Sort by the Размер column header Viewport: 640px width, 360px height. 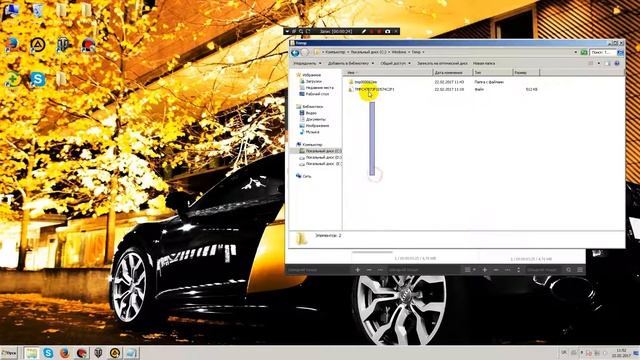tap(526, 73)
